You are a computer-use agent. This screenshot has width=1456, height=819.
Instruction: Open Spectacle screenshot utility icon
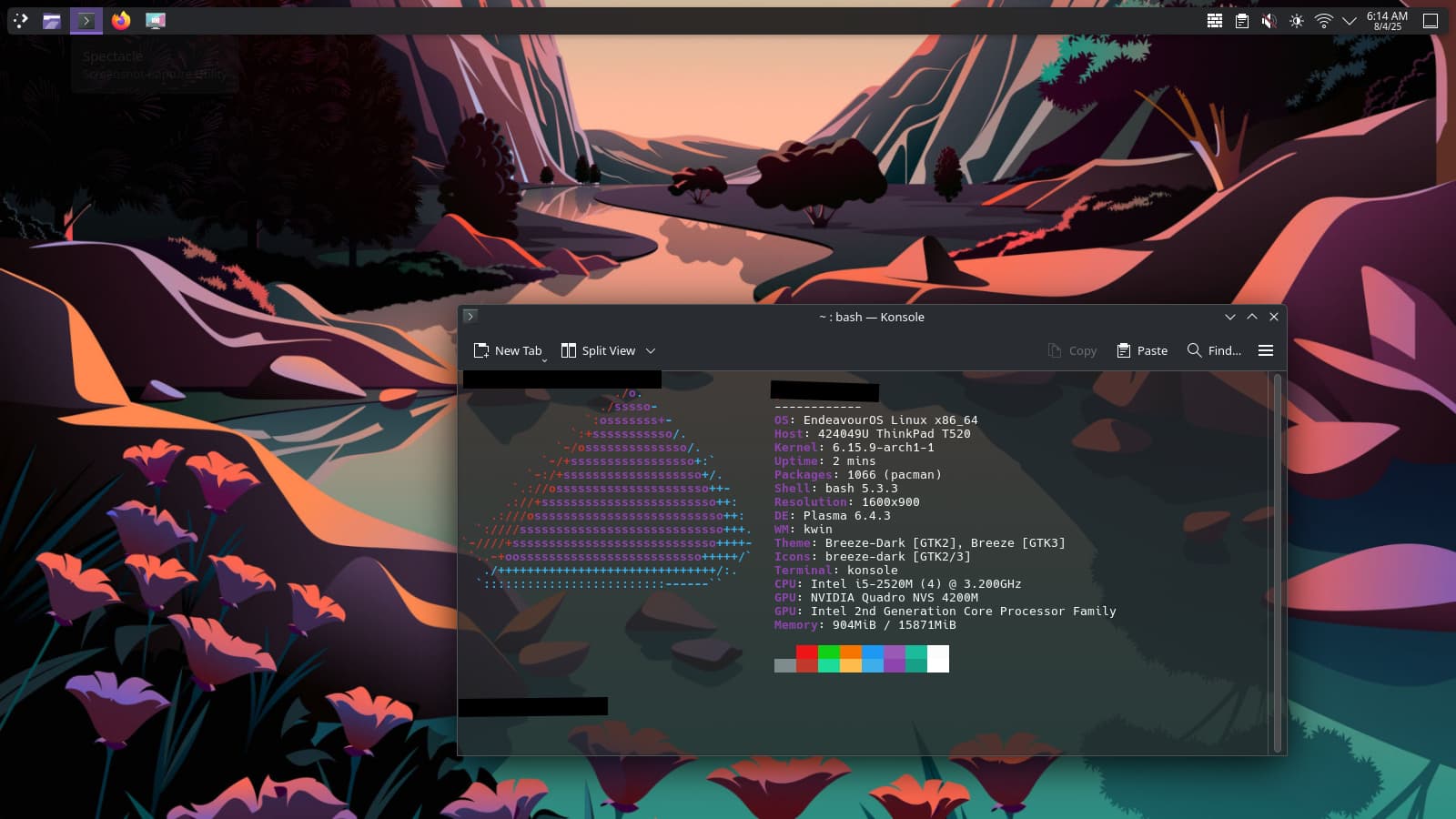click(156, 20)
